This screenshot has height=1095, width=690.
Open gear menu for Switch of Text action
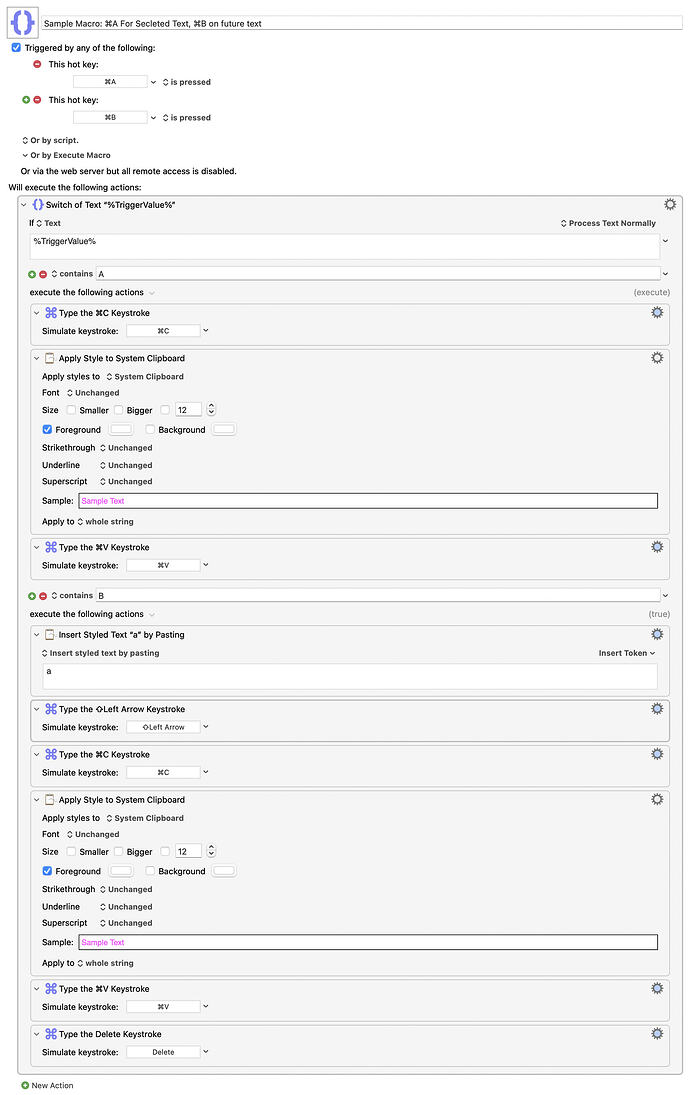[x=670, y=205]
